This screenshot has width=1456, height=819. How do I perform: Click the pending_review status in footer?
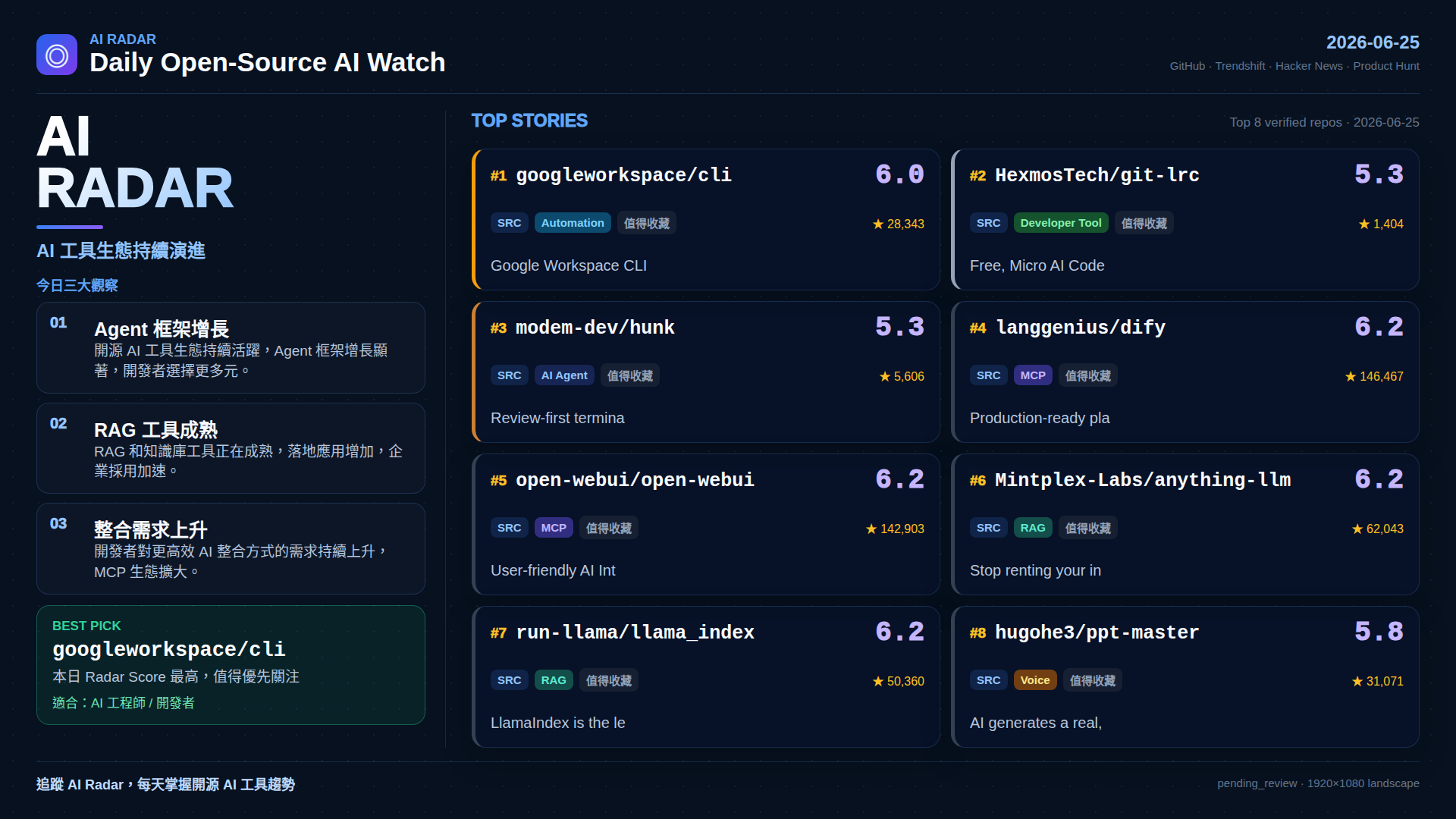[x=1257, y=783]
